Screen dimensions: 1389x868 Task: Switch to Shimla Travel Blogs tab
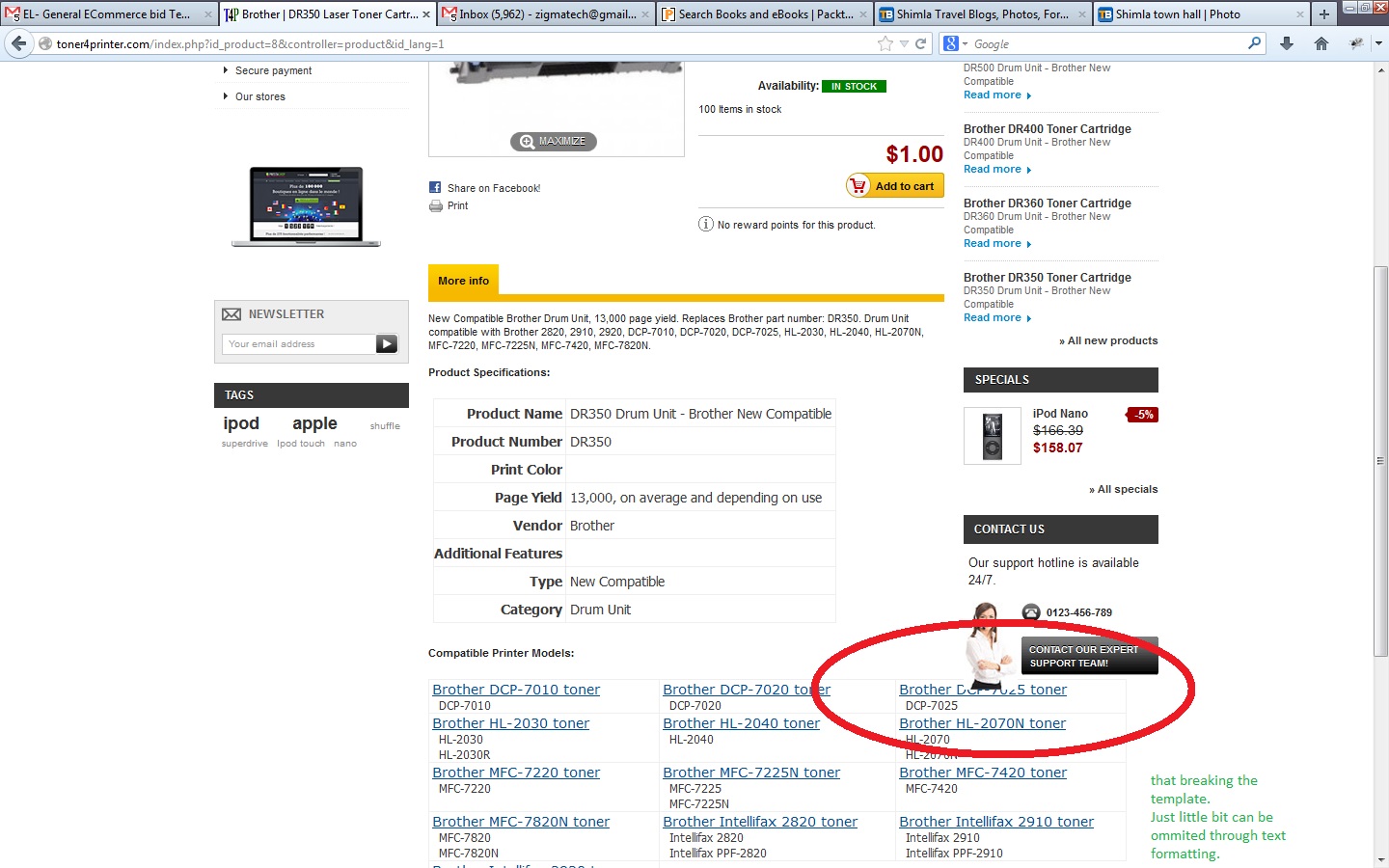coord(982,14)
